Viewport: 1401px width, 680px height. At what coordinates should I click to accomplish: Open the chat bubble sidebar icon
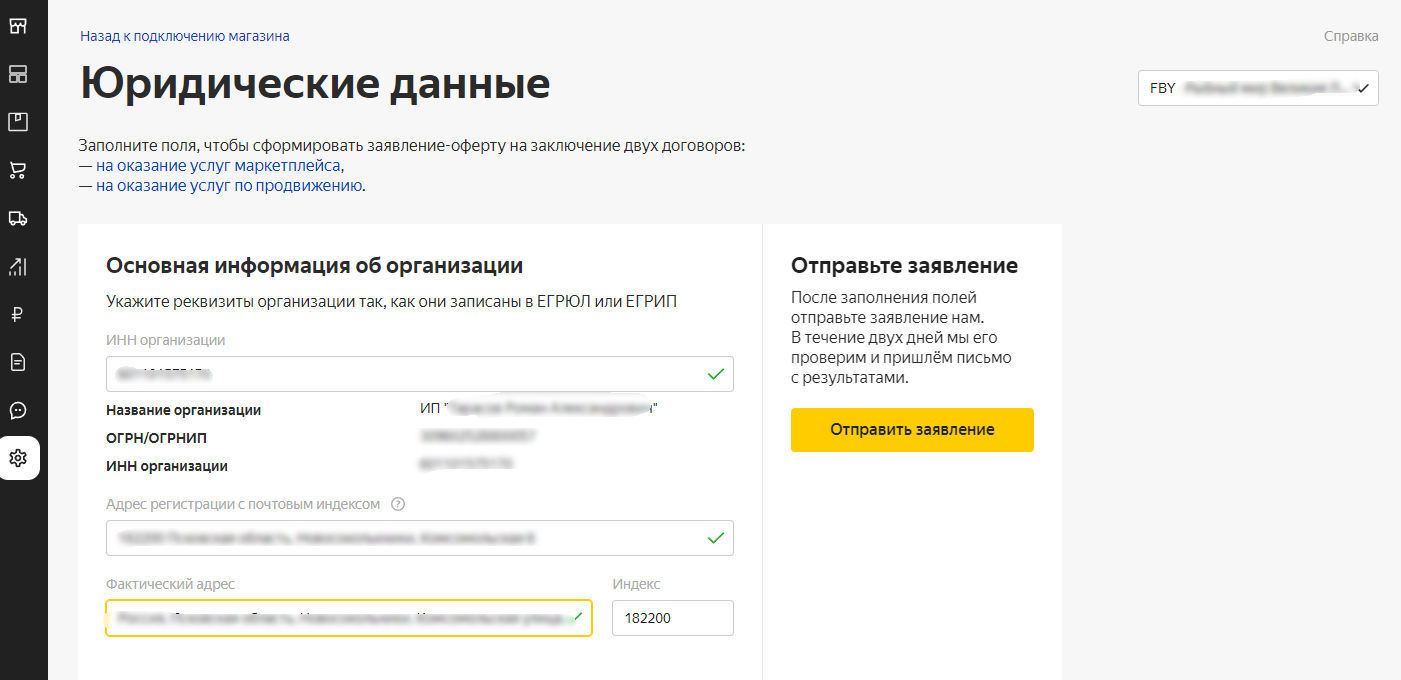(18, 410)
